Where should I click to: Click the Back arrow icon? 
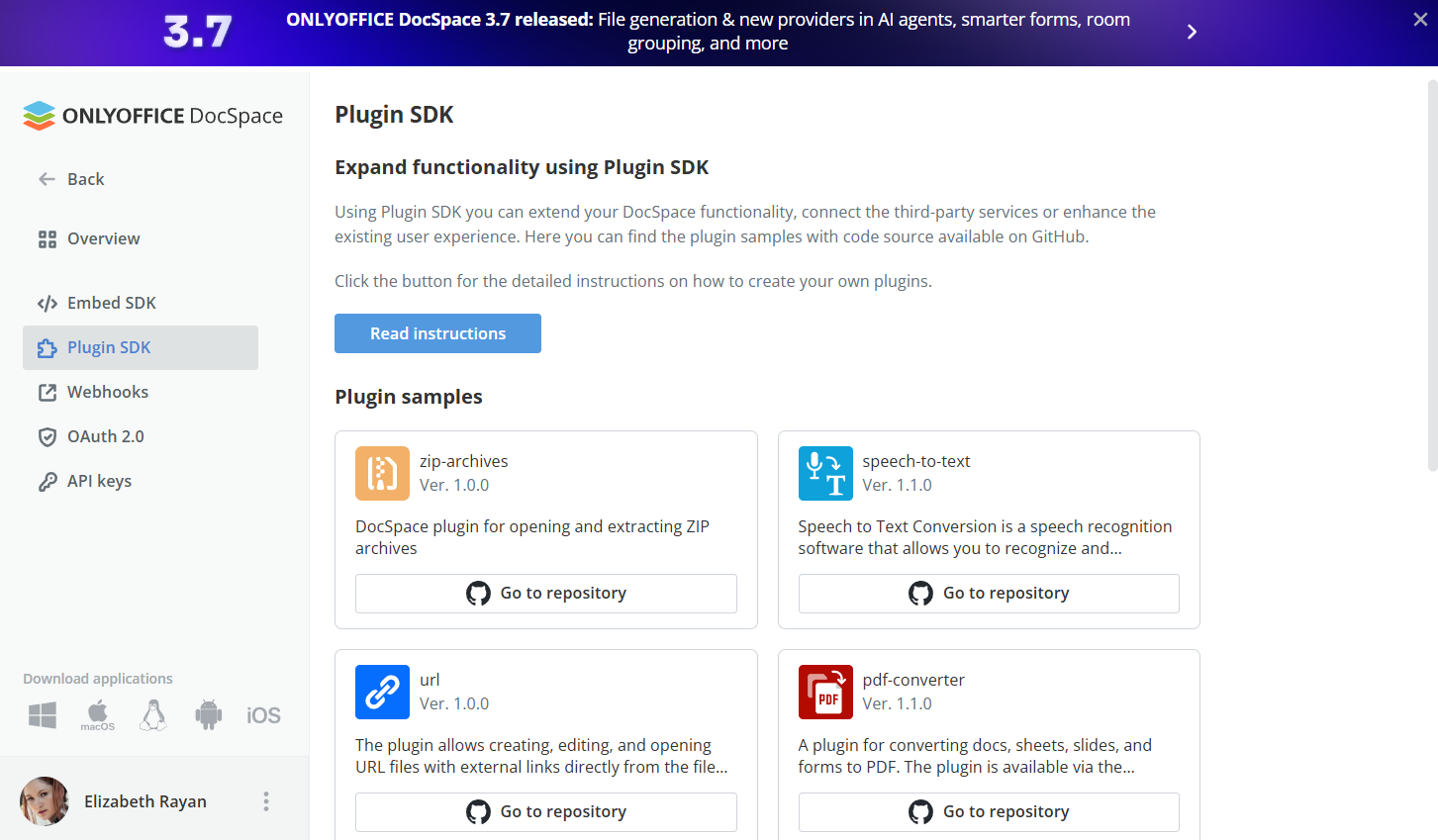[x=47, y=179]
